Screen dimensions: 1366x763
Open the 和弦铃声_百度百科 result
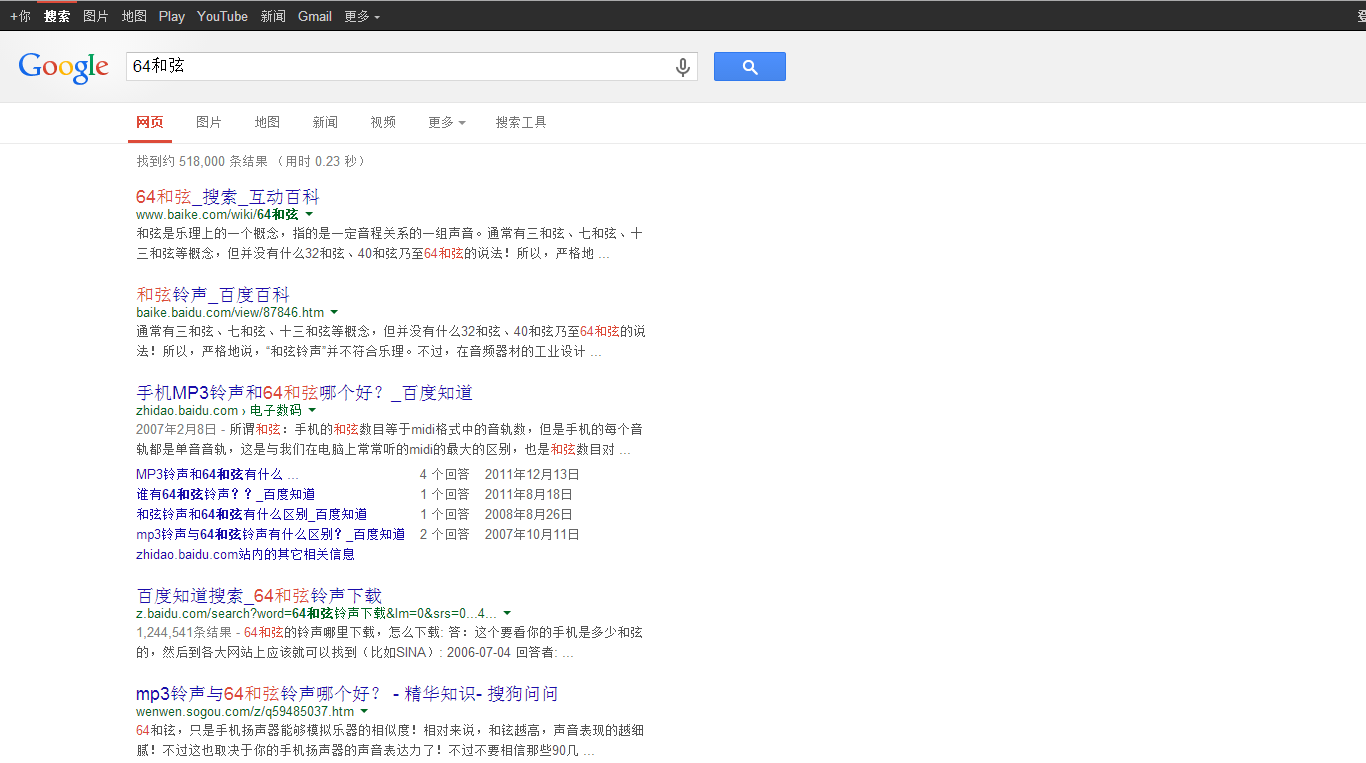(x=212, y=295)
